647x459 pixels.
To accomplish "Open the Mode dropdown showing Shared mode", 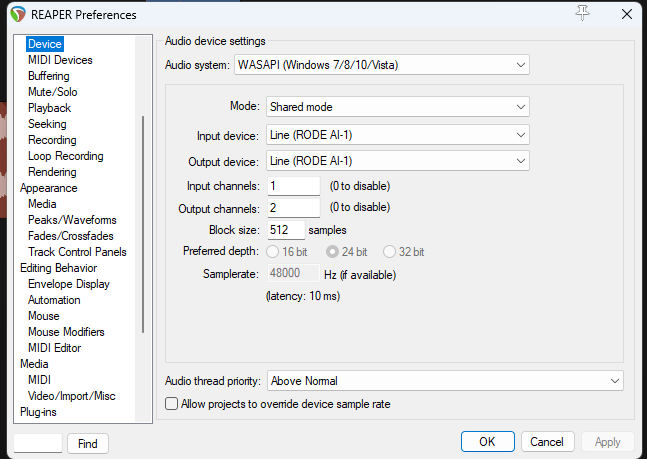I will coord(398,107).
